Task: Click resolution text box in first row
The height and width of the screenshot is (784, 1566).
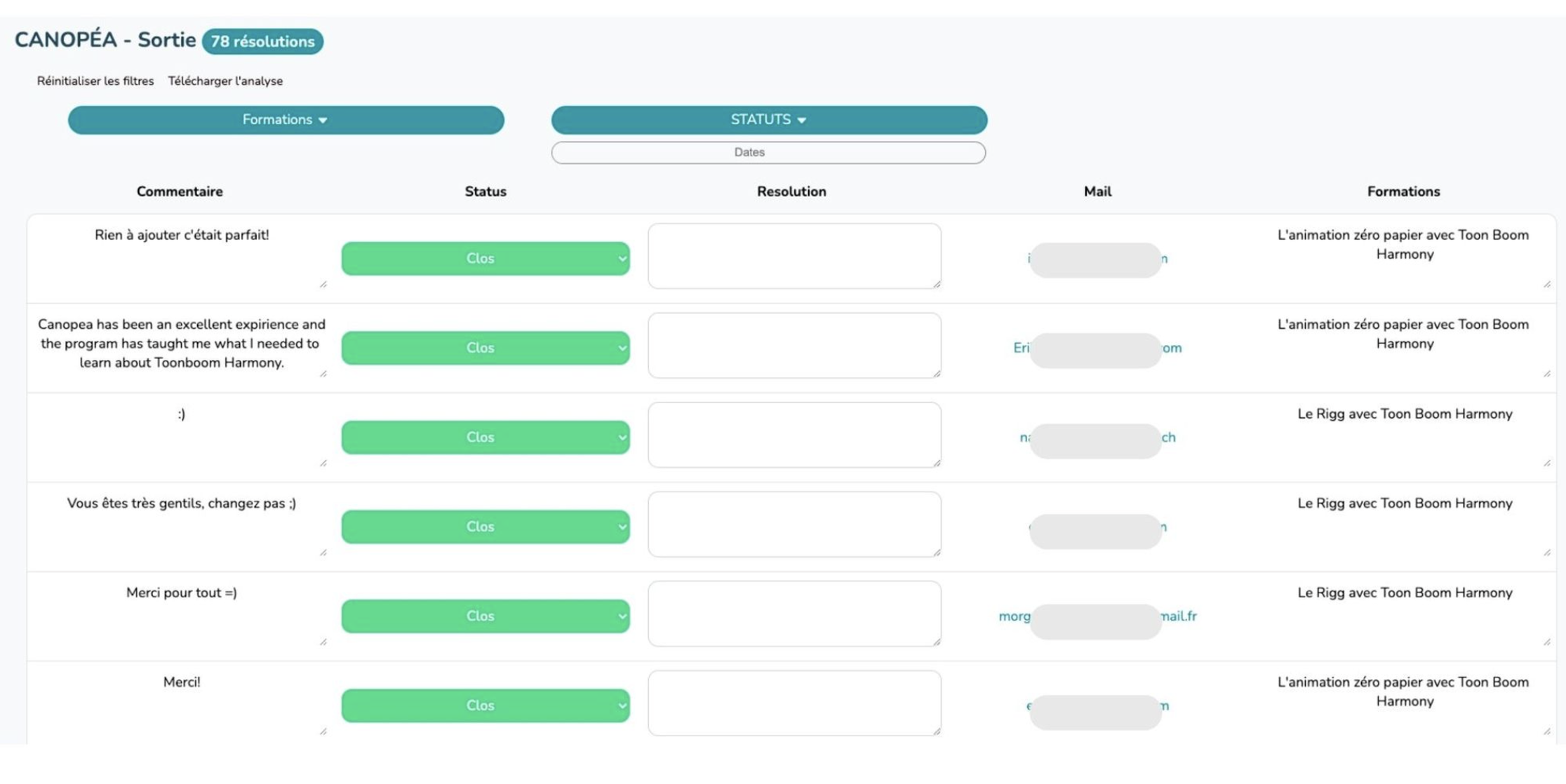Action: pyautogui.click(x=794, y=255)
